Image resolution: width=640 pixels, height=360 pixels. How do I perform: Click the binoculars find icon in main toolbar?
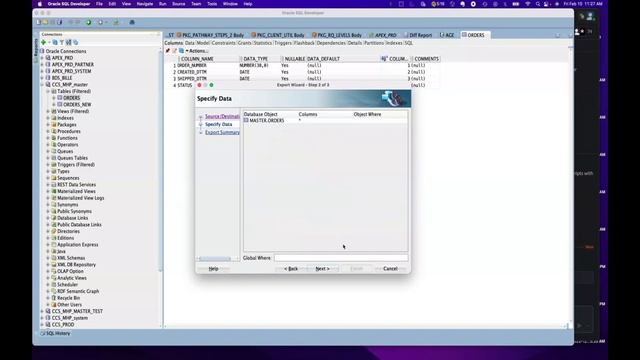click(132, 22)
